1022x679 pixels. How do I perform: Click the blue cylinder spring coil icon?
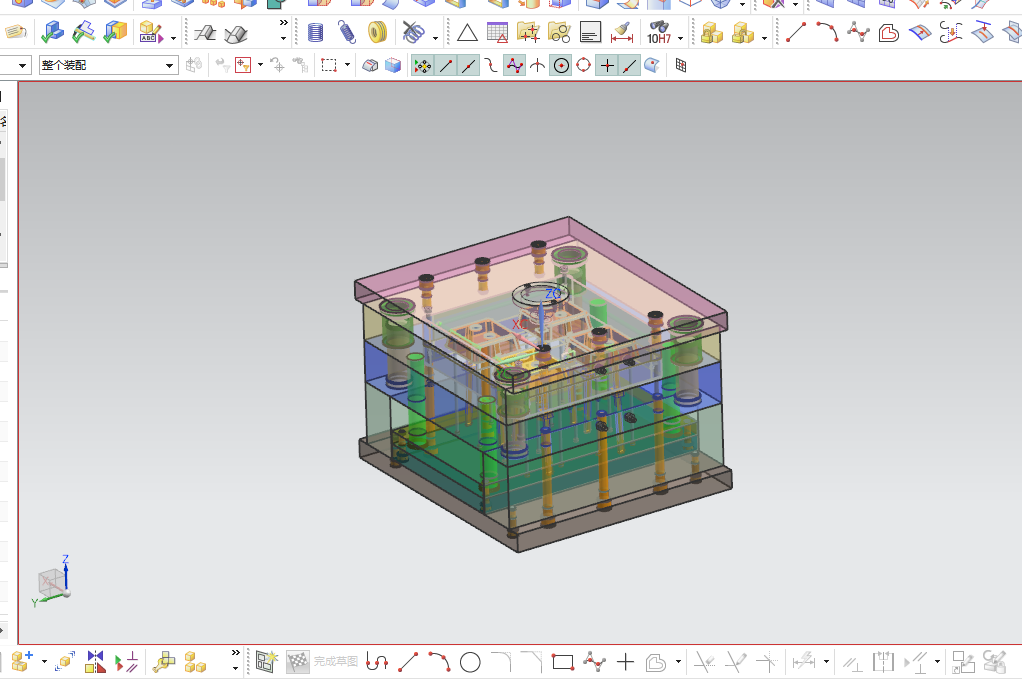click(x=315, y=32)
